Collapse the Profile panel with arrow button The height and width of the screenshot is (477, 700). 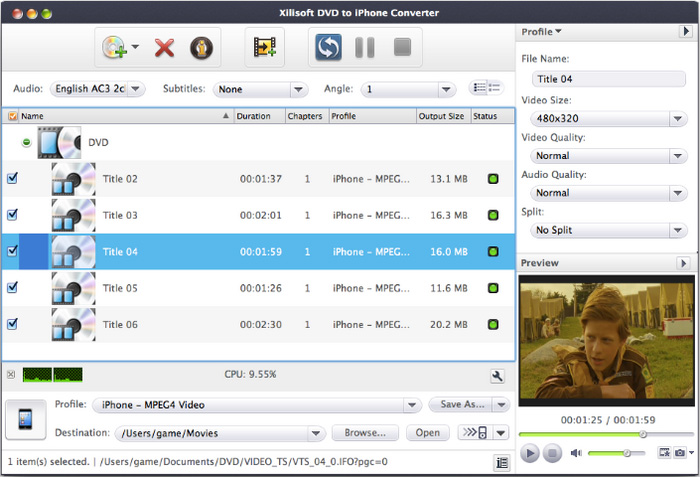(685, 31)
